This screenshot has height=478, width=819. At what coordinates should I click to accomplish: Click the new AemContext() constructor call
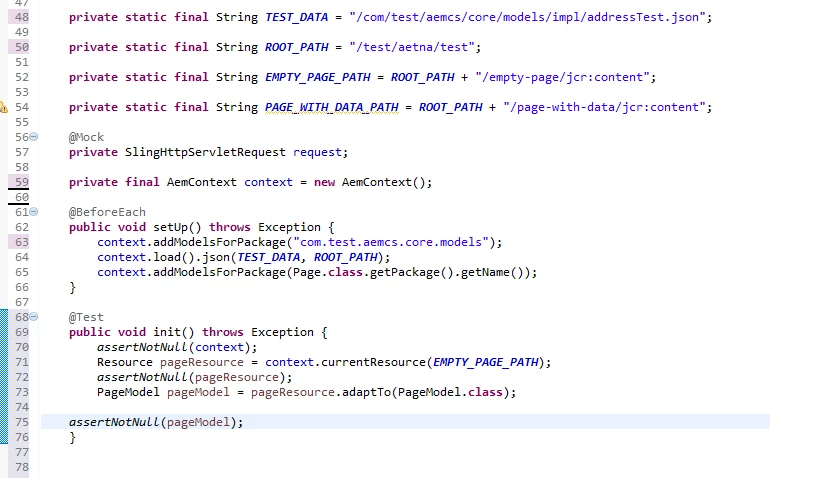coord(370,182)
